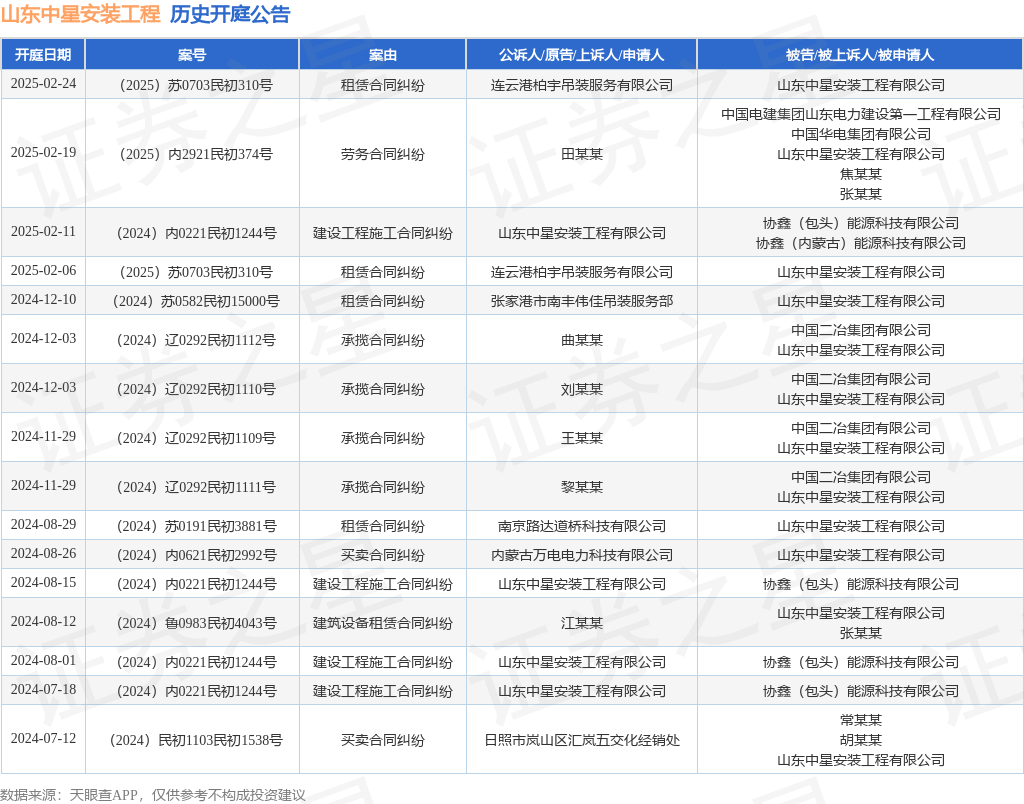Click defendant 协鑫（内蒙古）能源科技有限公司
The height and width of the screenshot is (804, 1024).
pos(861,243)
